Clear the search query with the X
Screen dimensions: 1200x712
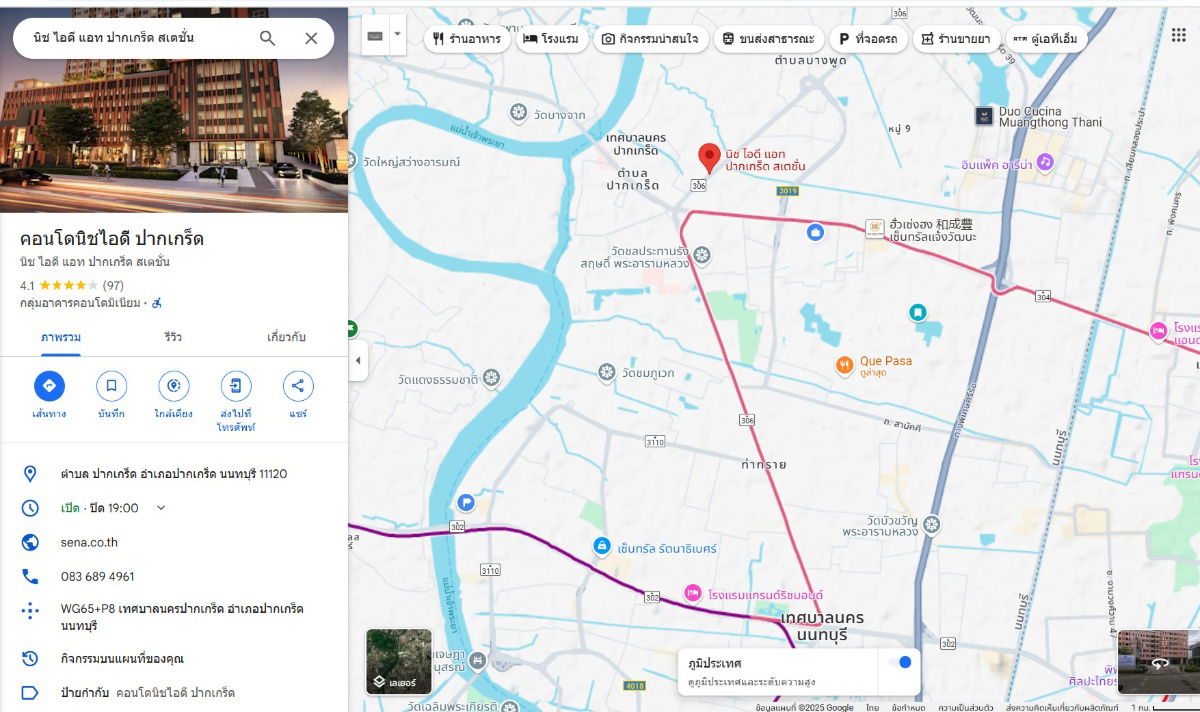coord(311,37)
